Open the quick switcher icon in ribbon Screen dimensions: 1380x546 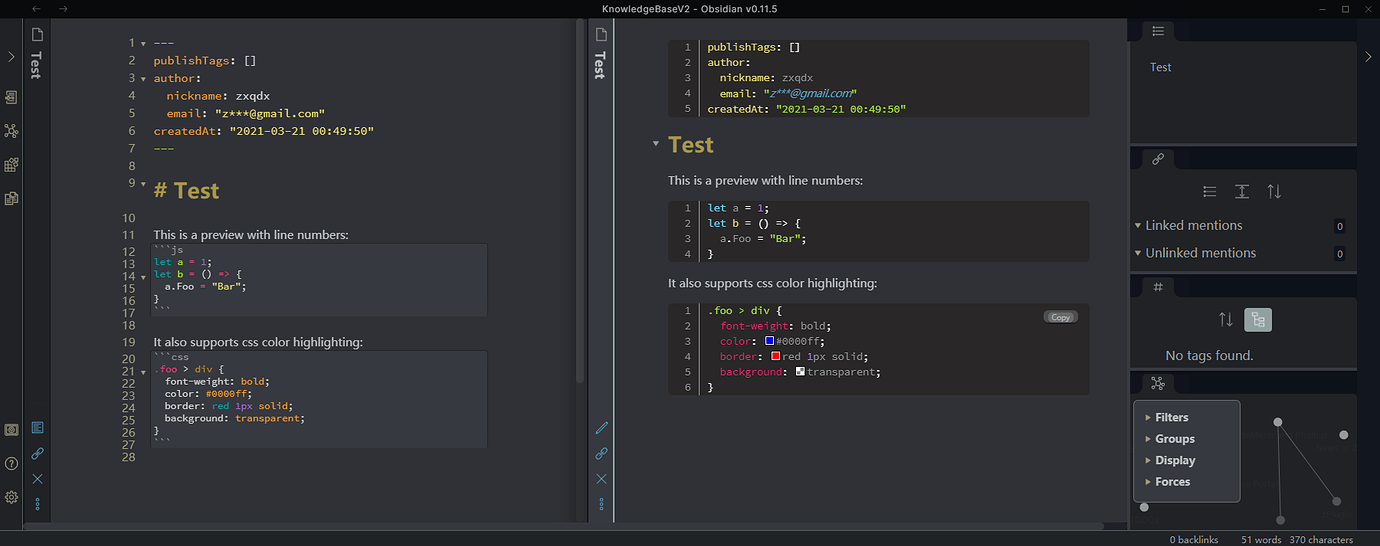click(x=11, y=97)
